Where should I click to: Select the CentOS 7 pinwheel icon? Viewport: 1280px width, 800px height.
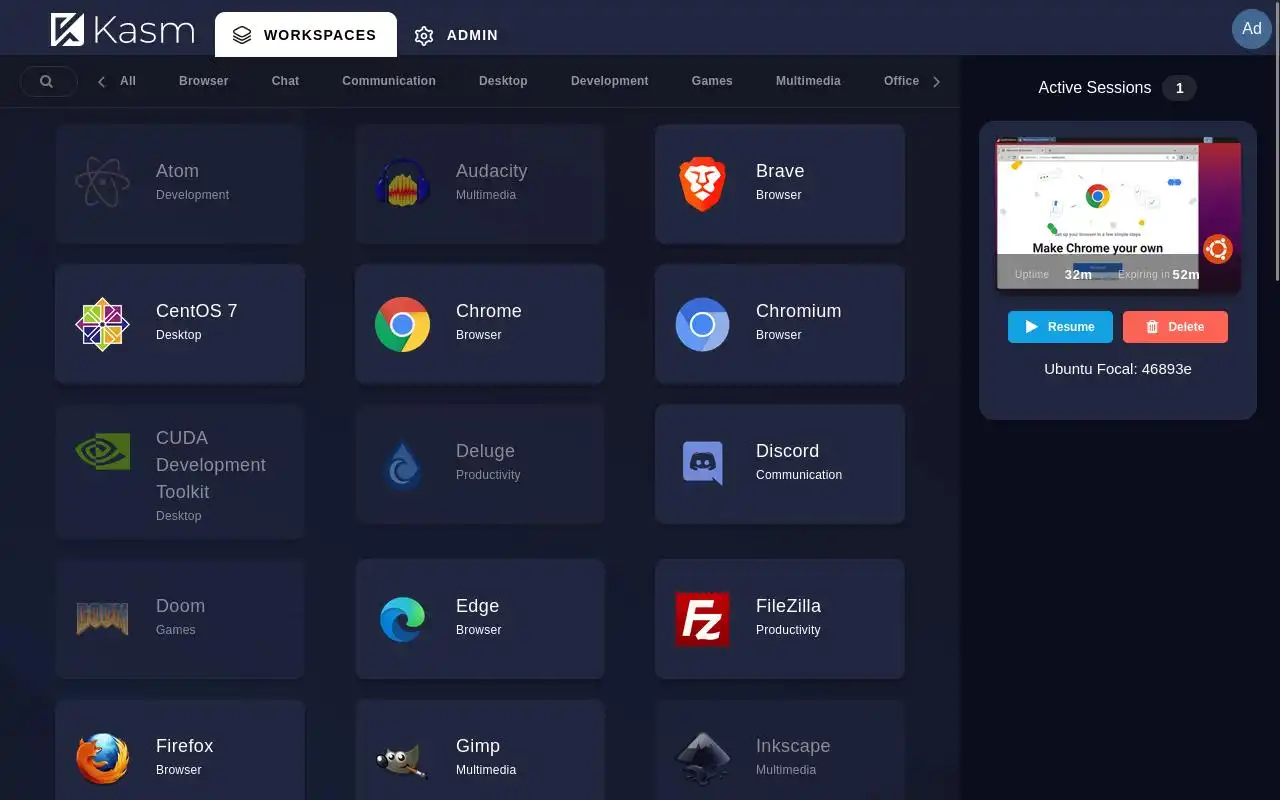tap(102, 324)
